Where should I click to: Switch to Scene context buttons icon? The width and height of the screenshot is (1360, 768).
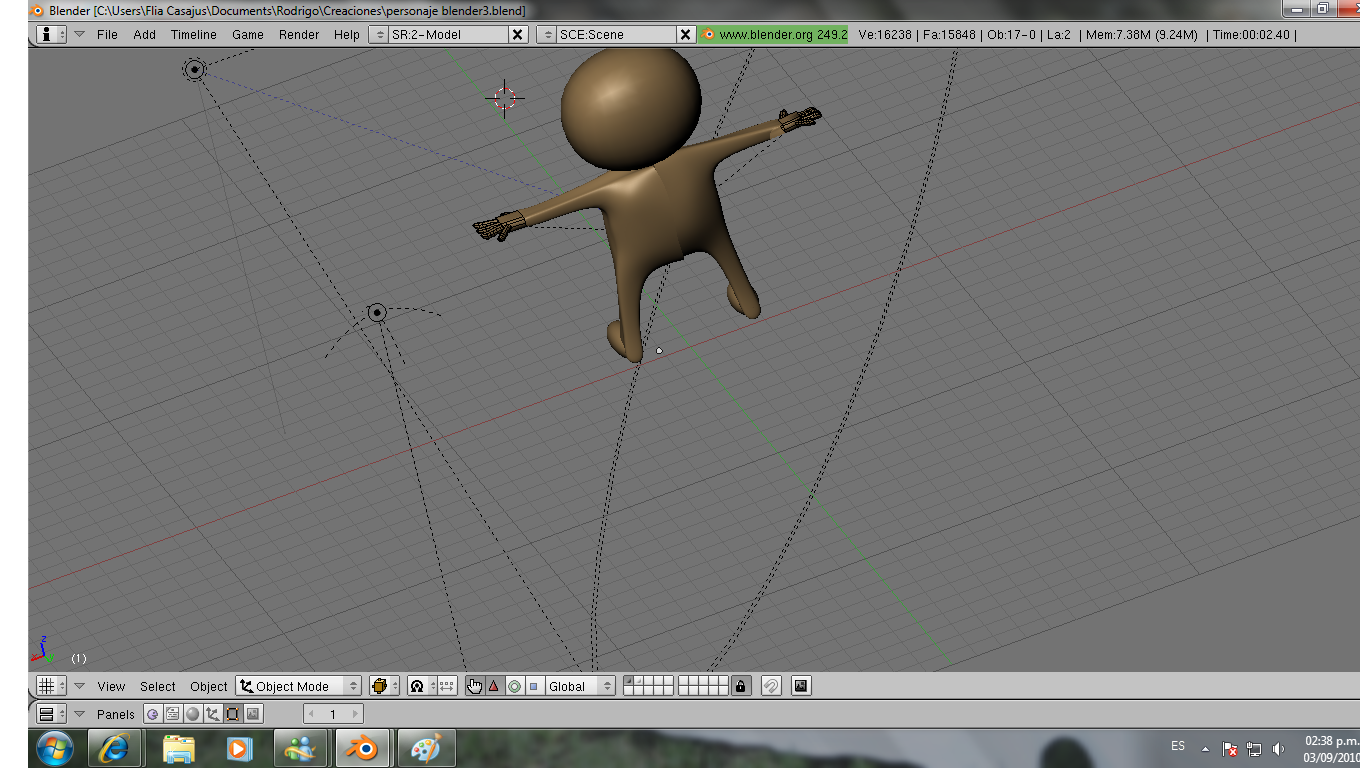253,714
